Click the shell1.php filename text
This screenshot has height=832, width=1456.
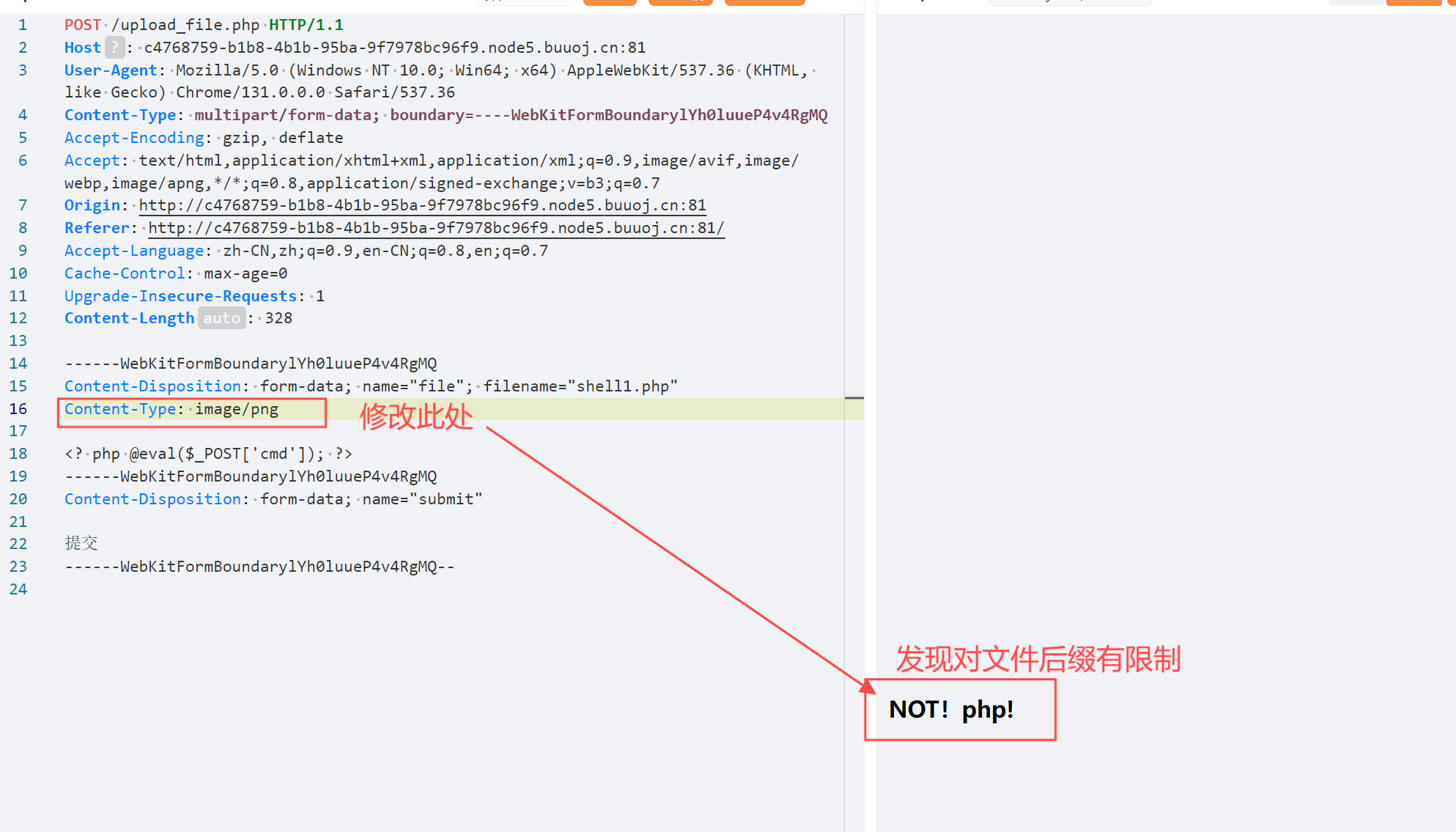coord(623,386)
